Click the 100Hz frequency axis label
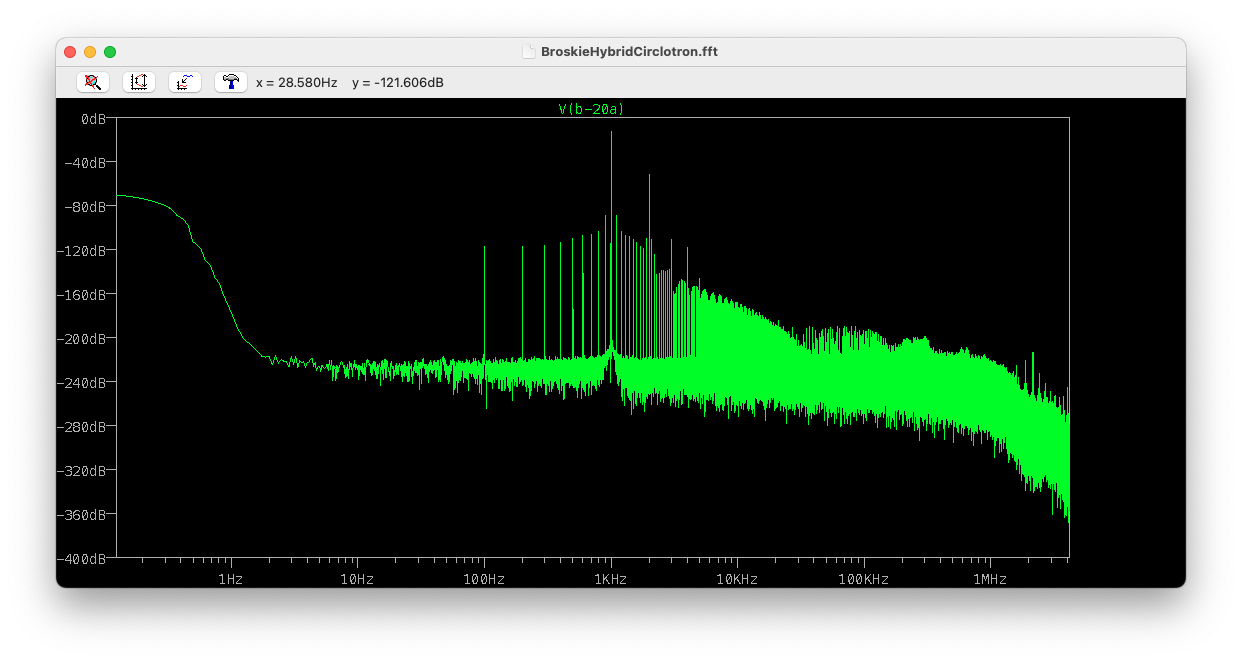This screenshot has width=1242, height=662. click(484, 580)
